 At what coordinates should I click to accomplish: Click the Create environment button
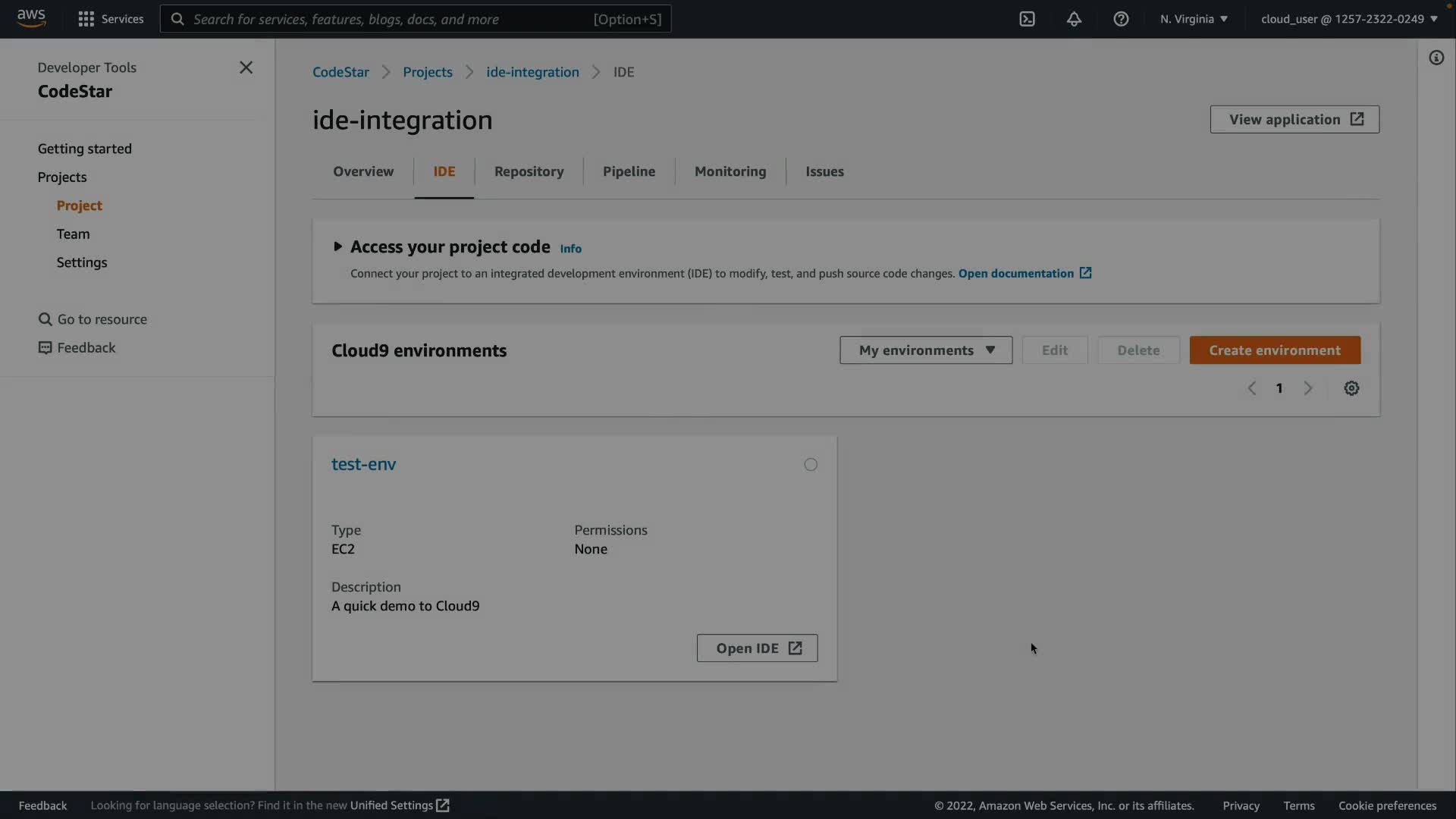point(1275,350)
